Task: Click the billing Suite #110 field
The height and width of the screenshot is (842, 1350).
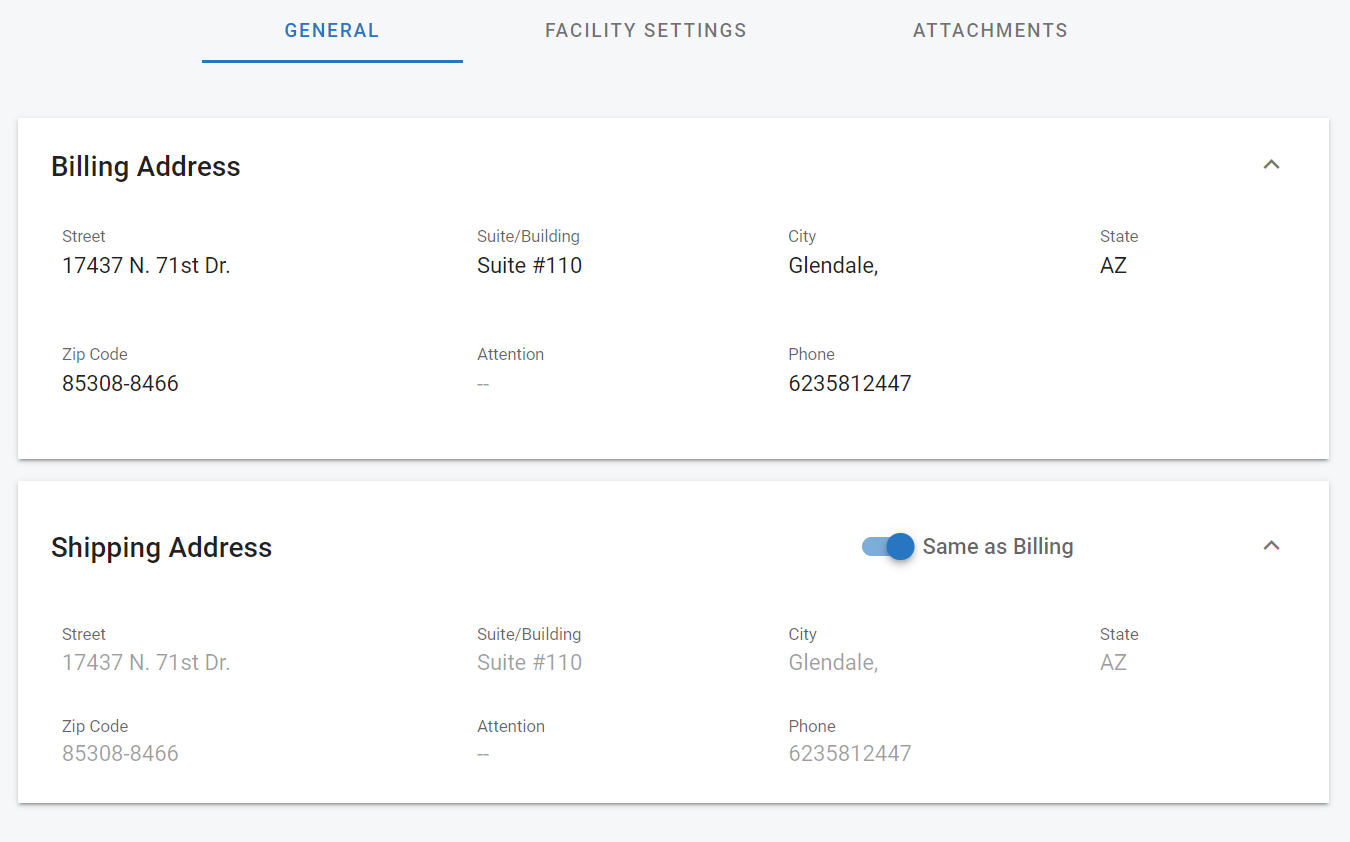Action: pyautogui.click(x=529, y=266)
